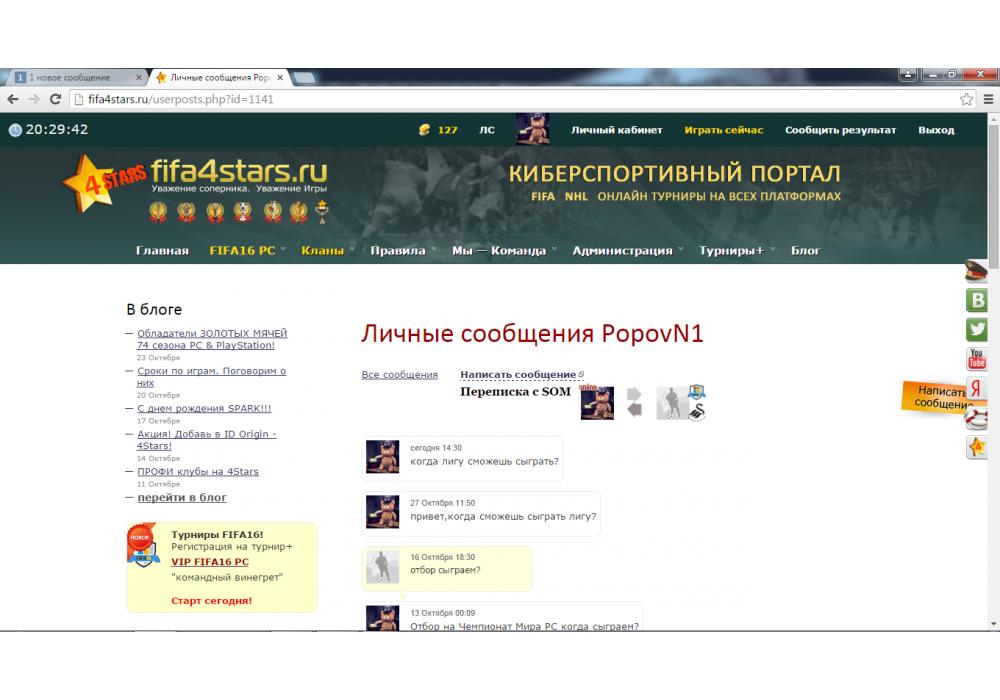Open the VK social sidebar icon

977,300
